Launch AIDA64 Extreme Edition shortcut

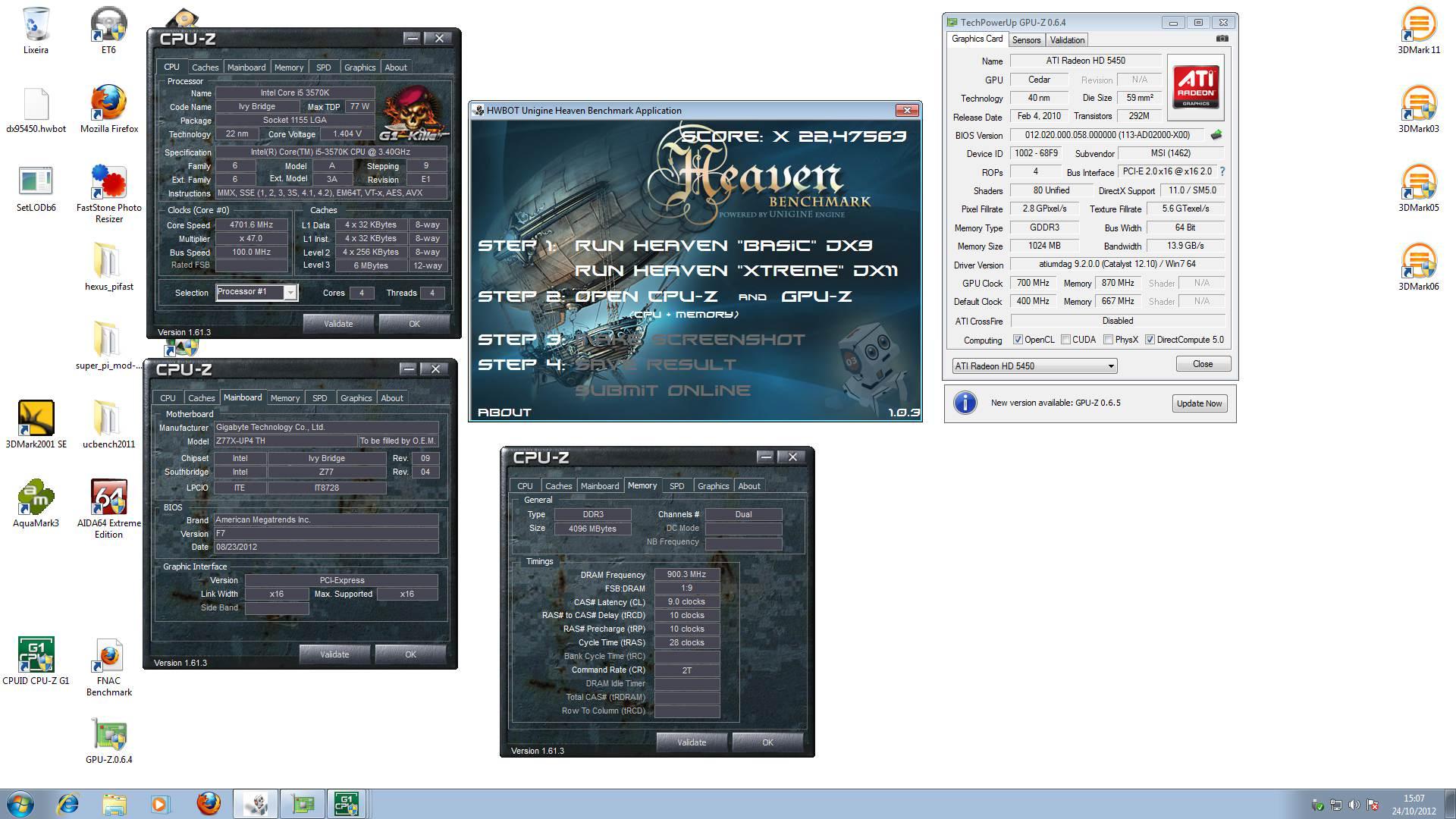coord(108,509)
